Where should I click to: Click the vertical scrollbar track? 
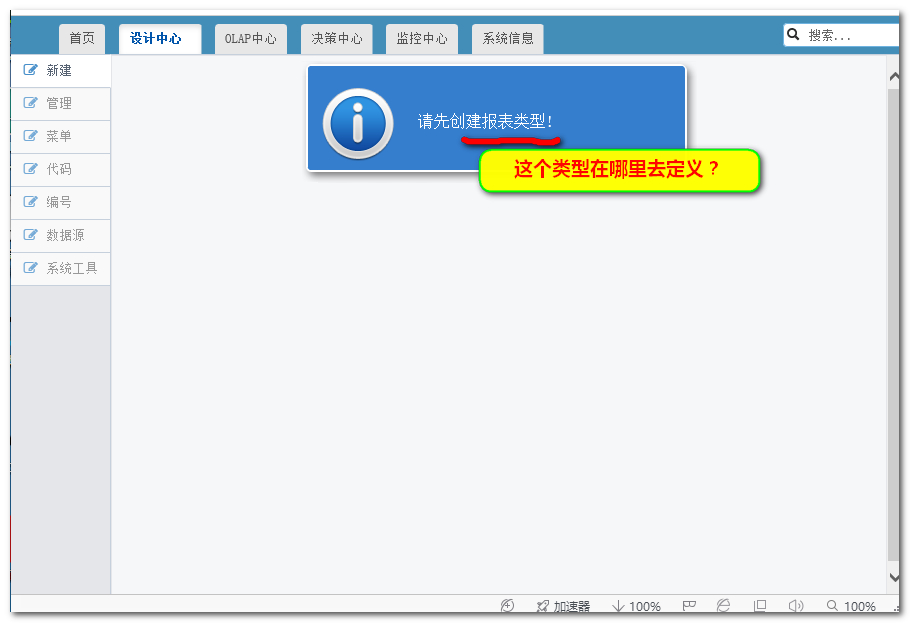pyautogui.click(x=894, y=325)
